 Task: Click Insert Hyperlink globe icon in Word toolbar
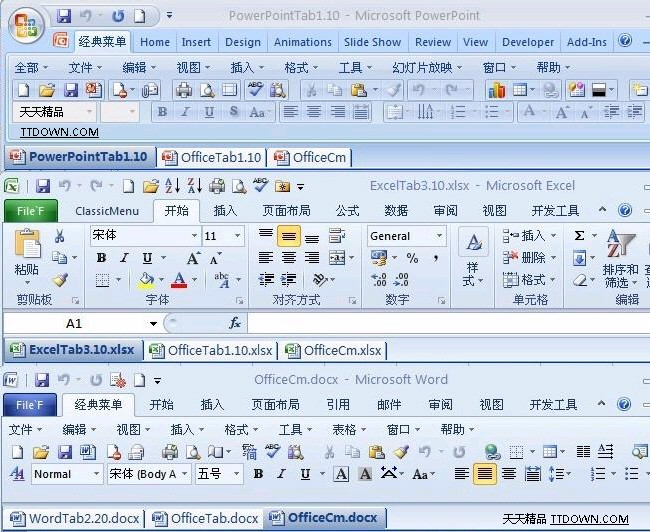(492, 452)
